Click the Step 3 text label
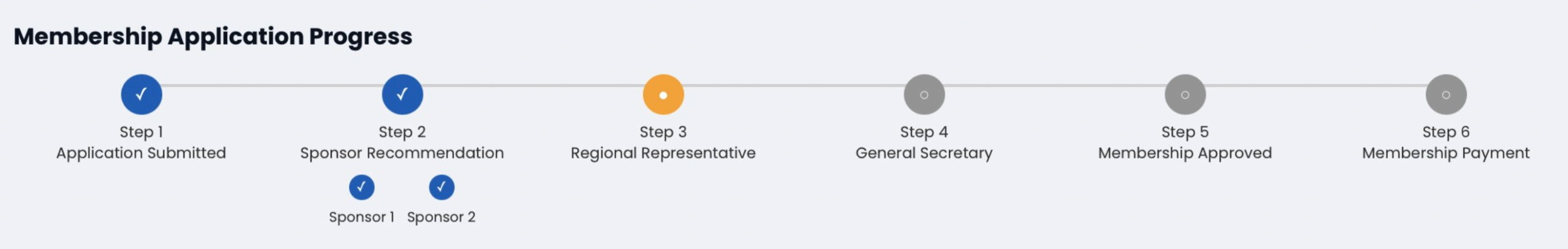The height and width of the screenshot is (249, 1568). (x=663, y=132)
